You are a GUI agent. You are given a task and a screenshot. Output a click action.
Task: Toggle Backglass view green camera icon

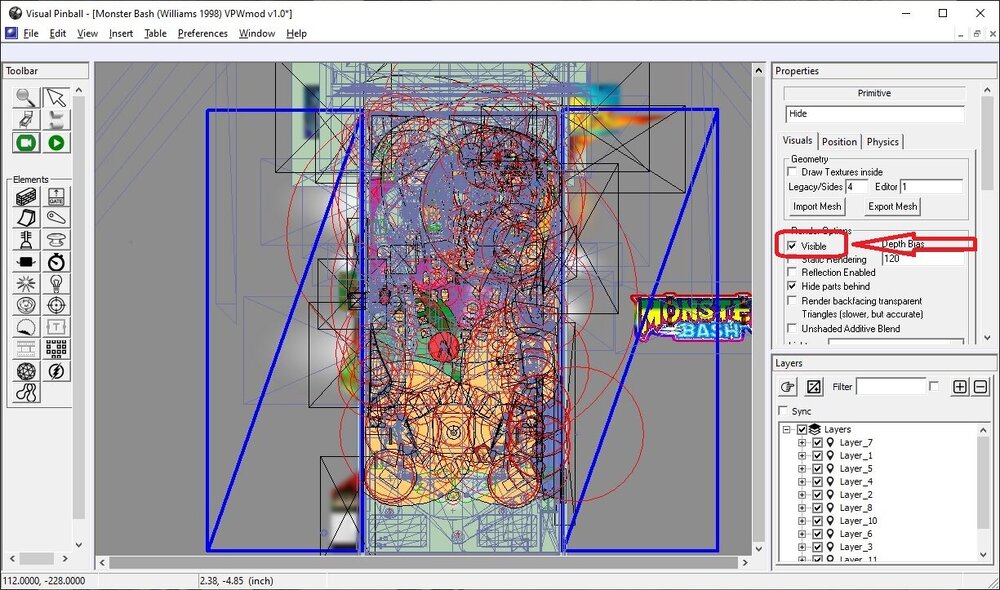point(26,143)
